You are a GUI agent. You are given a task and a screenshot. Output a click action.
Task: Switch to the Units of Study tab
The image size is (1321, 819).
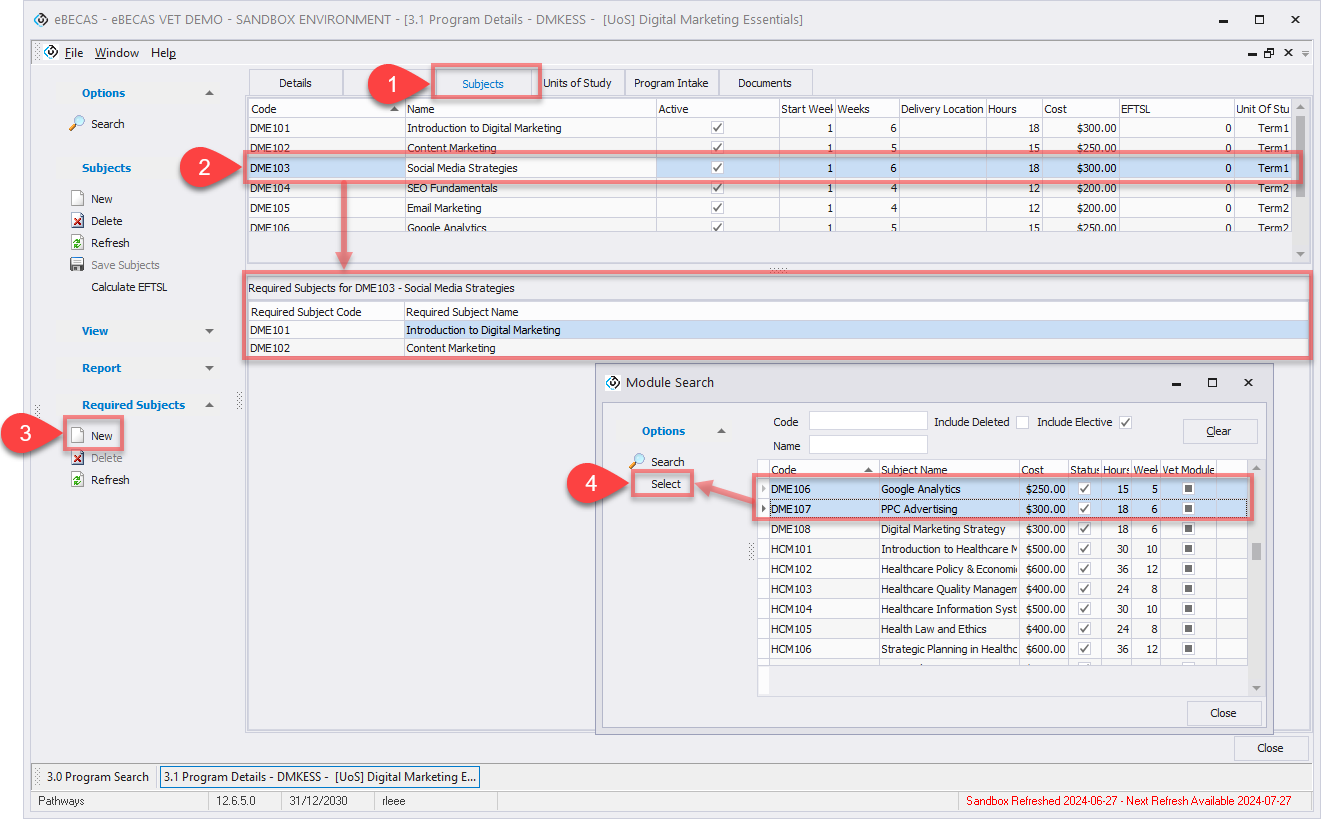click(x=577, y=83)
